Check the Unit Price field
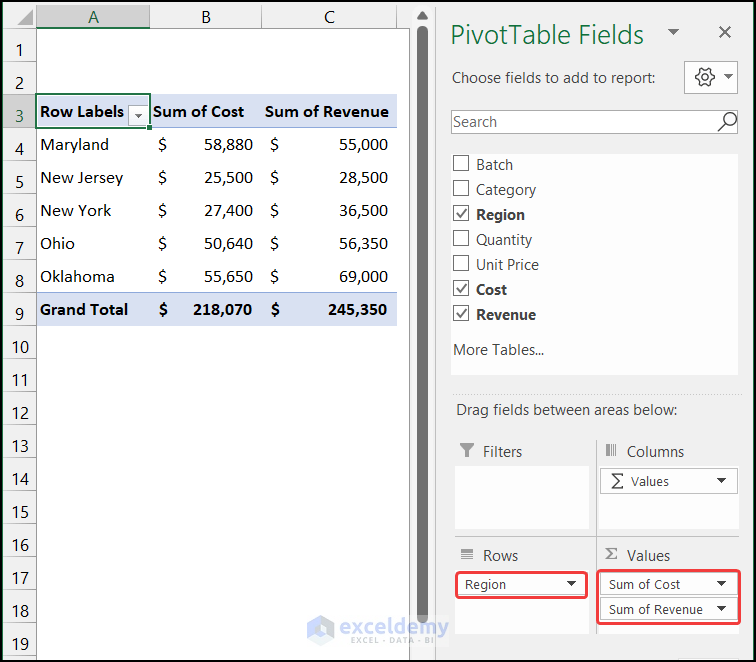Viewport: 756px width, 662px height. coord(461,264)
